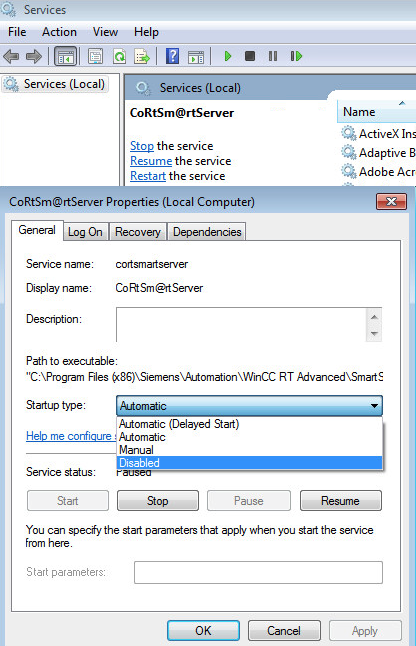Click the Resume service button
416x646 pixels.
coord(341,501)
